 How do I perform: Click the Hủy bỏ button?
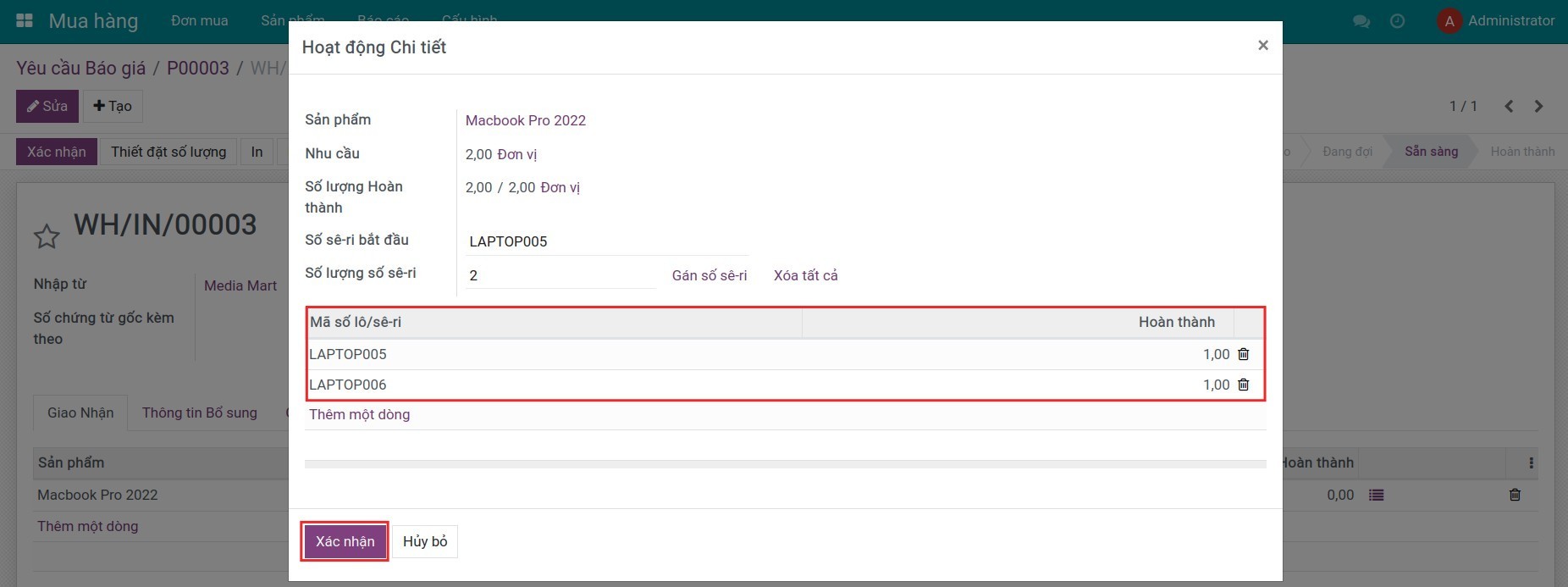click(x=425, y=541)
